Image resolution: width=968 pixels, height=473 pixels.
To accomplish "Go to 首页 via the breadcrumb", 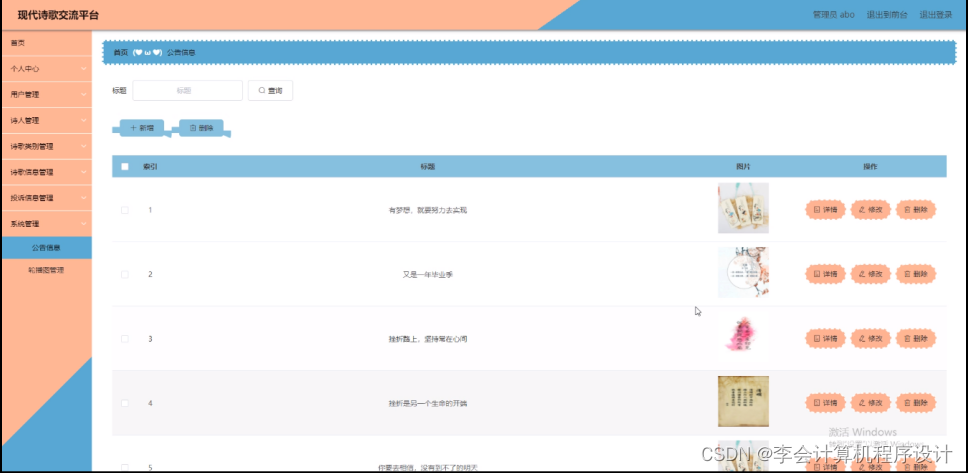I will point(120,53).
